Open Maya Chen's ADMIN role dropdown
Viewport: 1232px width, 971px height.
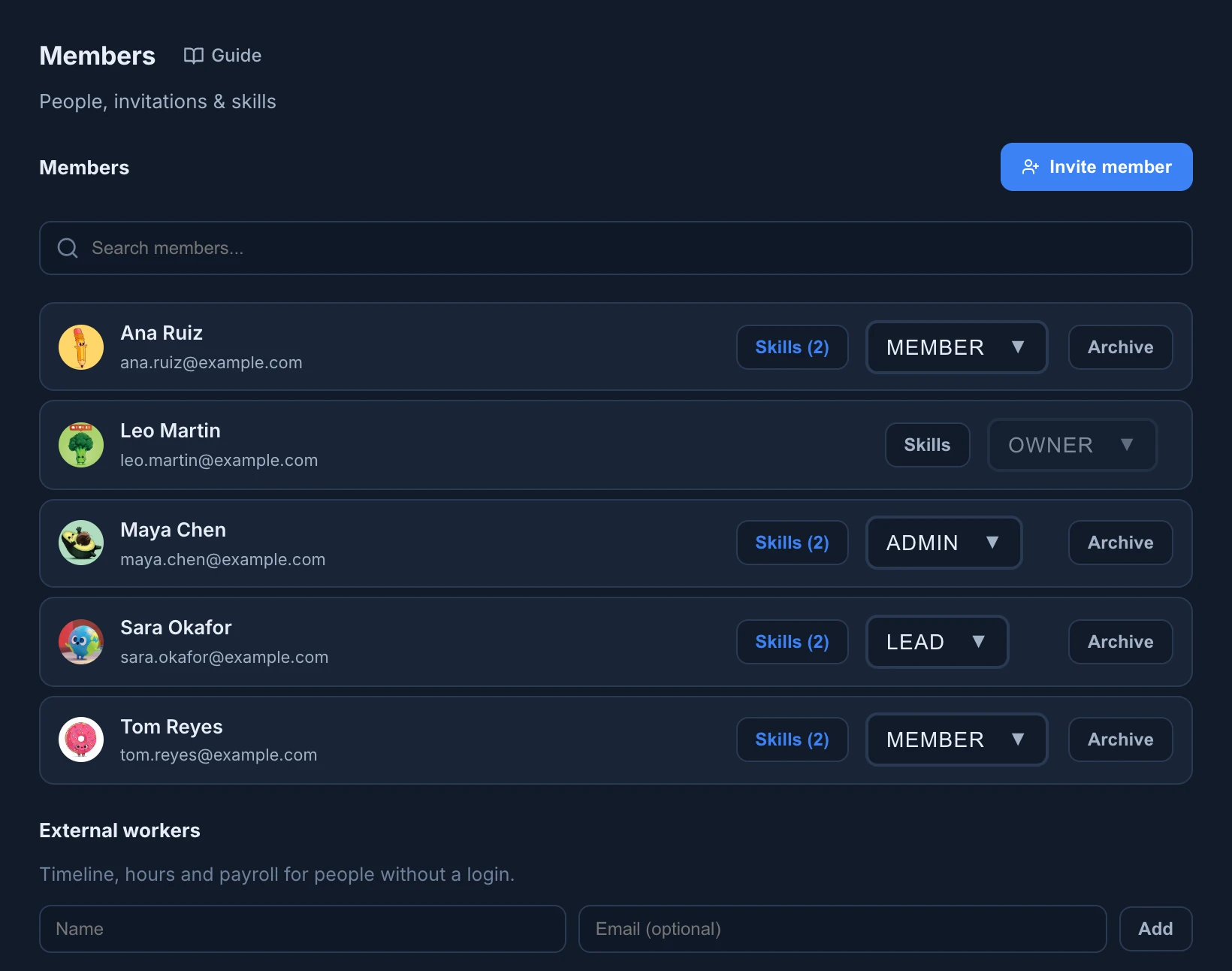[944, 543]
